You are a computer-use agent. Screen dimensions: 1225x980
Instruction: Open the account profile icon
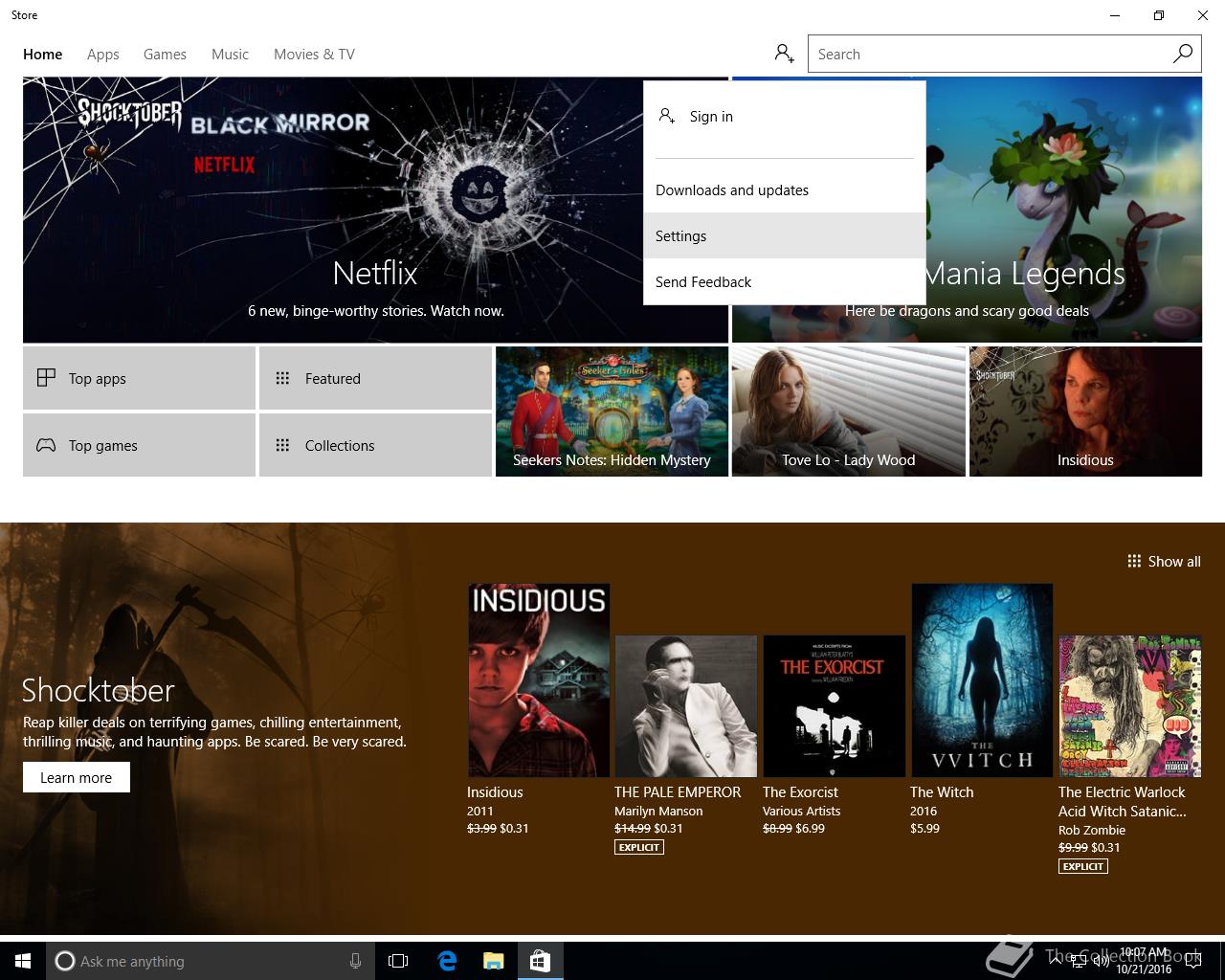click(x=785, y=54)
